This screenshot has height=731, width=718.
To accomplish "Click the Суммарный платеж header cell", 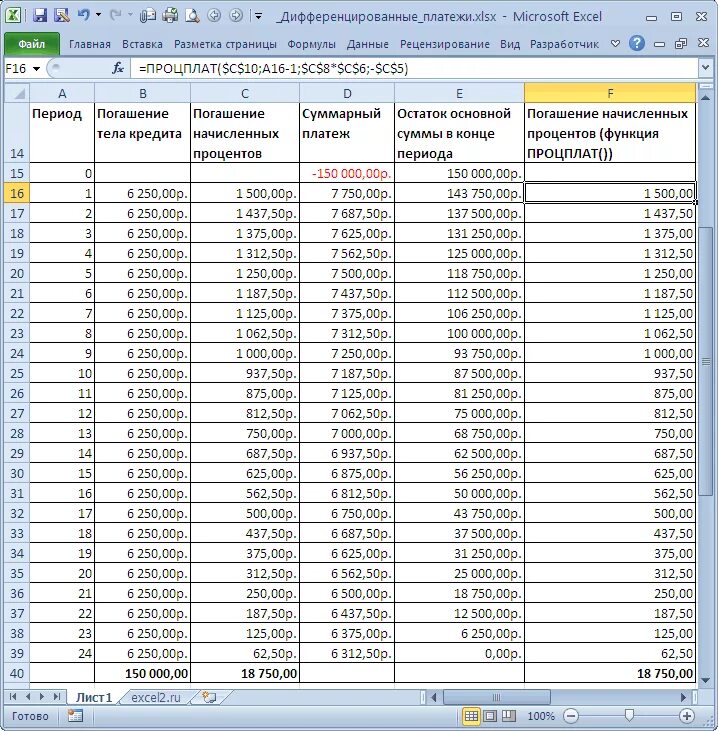I will (347, 133).
